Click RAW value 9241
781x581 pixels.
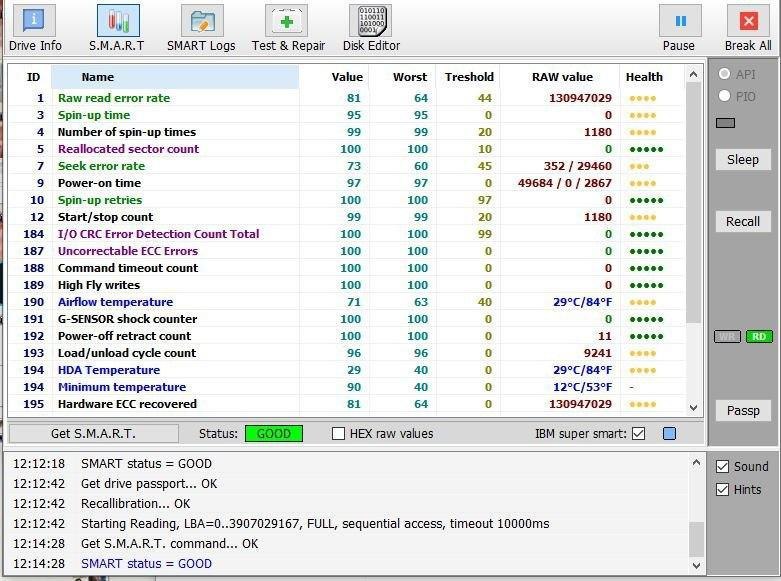(597, 353)
